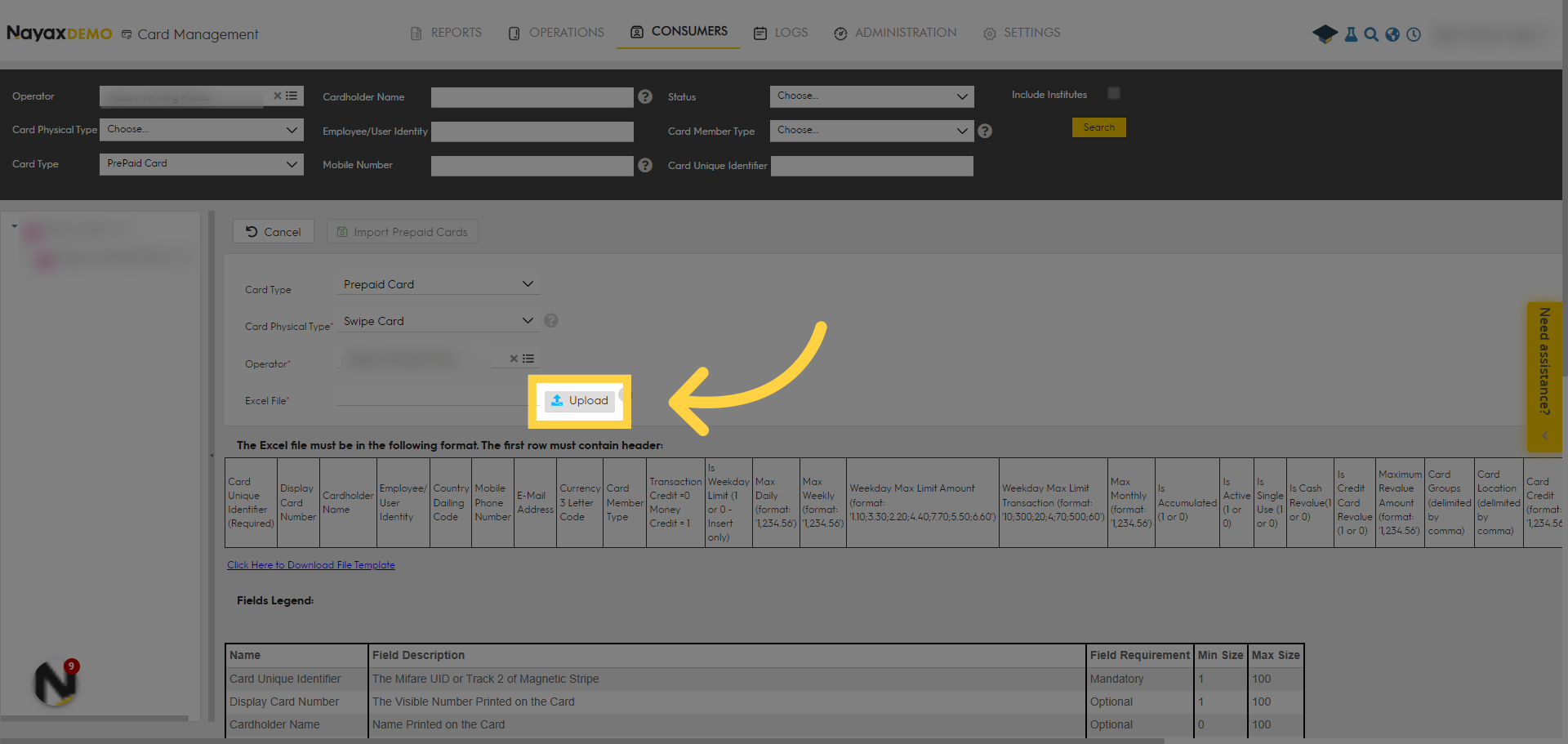This screenshot has width=1568, height=744.
Task: Click the Import Prepaid Cards button
Action: pyautogui.click(x=403, y=232)
